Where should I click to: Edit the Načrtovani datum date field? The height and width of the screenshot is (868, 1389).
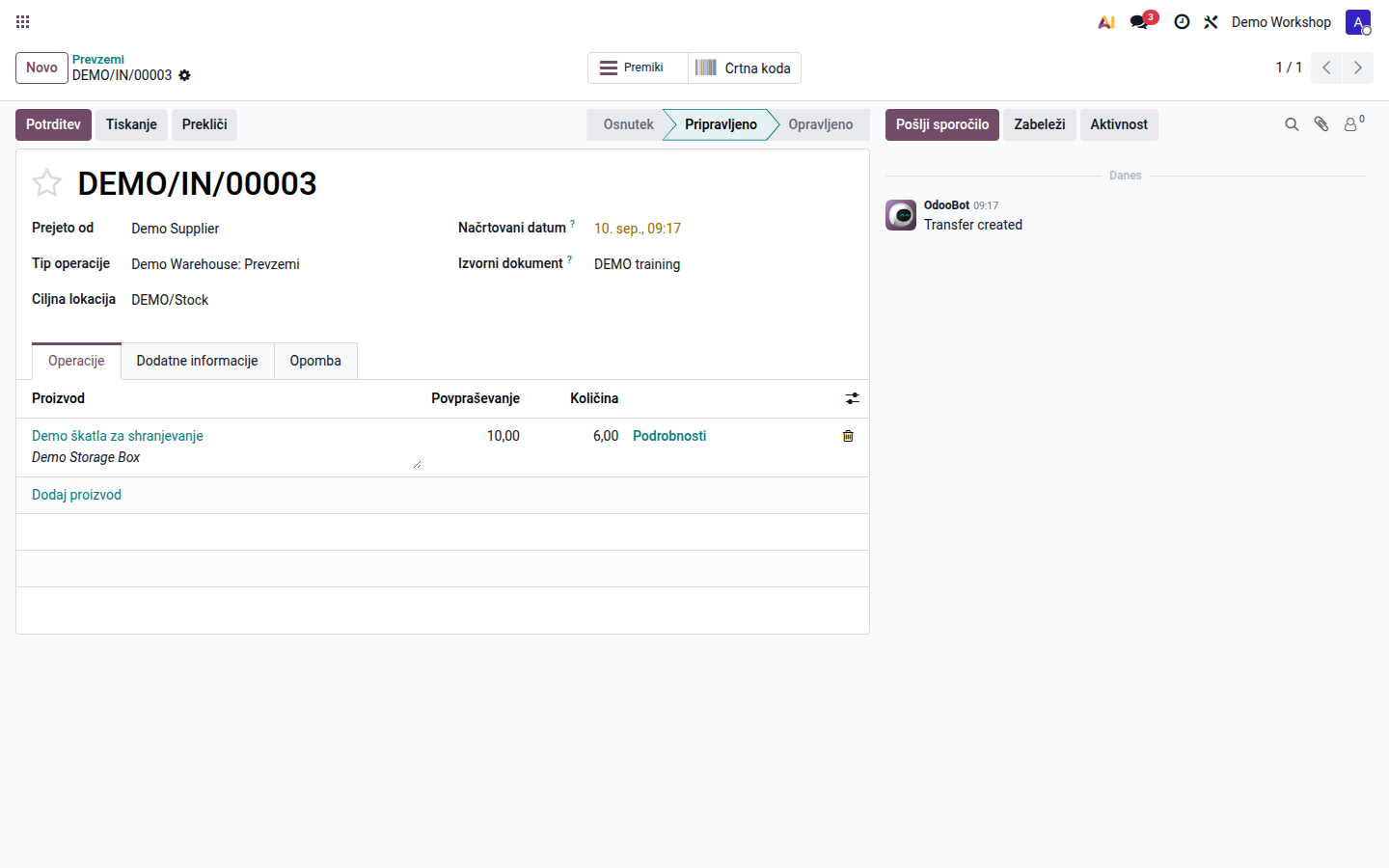(x=723, y=229)
